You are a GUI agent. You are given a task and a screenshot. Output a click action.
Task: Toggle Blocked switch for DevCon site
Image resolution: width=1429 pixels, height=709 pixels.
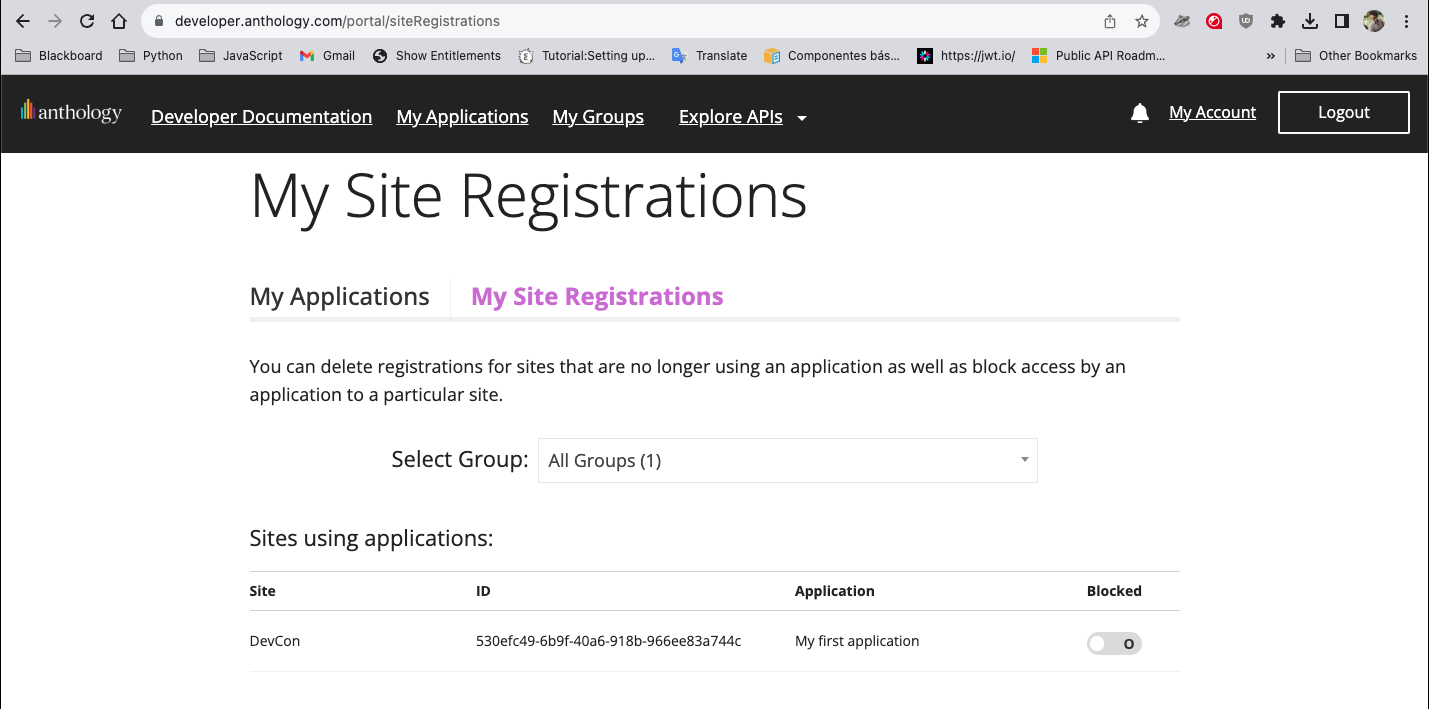click(1114, 644)
